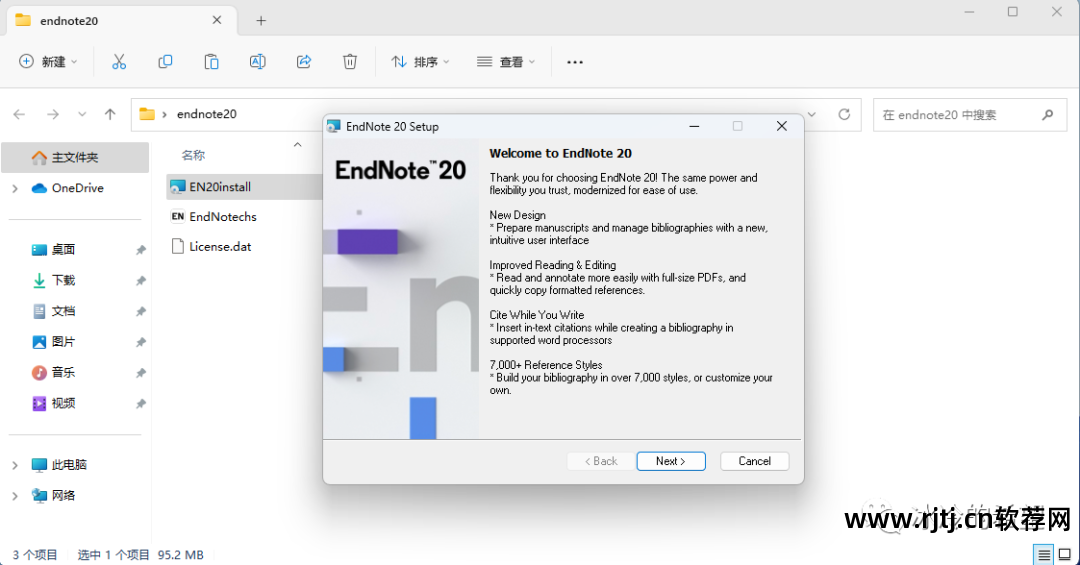Open the recent locations chevron
Image resolution: width=1080 pixels, height=565 pixels.
pyautogui.click(x=82, y=114)
